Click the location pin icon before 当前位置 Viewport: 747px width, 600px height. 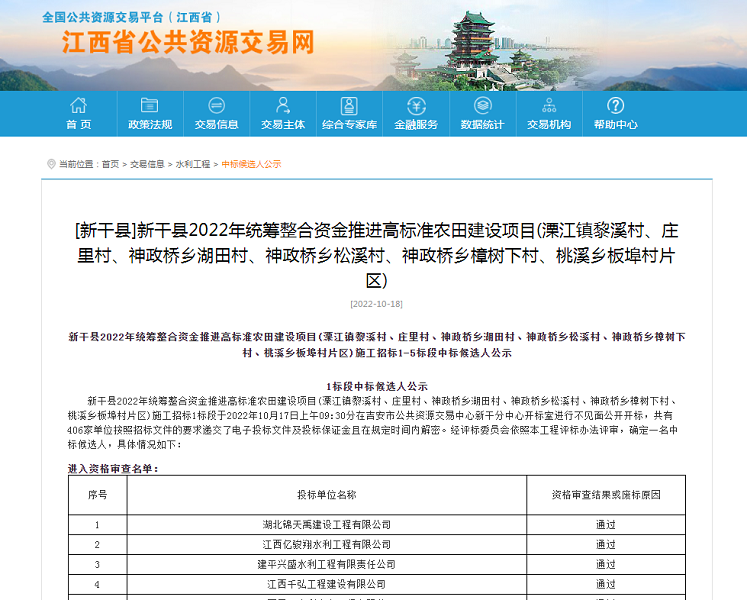pyautogui.click(x=51, y=164)
